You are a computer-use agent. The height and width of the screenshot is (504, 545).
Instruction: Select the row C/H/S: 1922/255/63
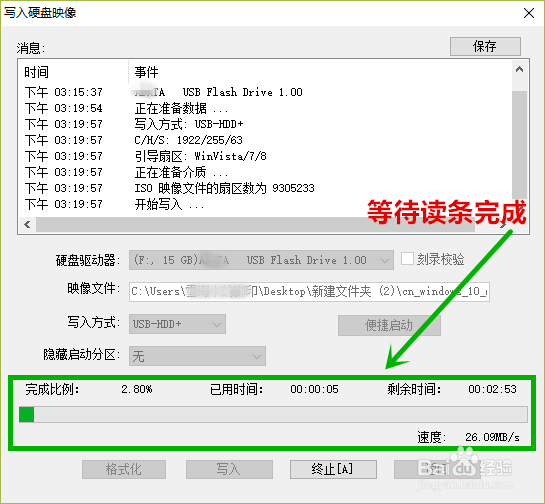[266, 140]
